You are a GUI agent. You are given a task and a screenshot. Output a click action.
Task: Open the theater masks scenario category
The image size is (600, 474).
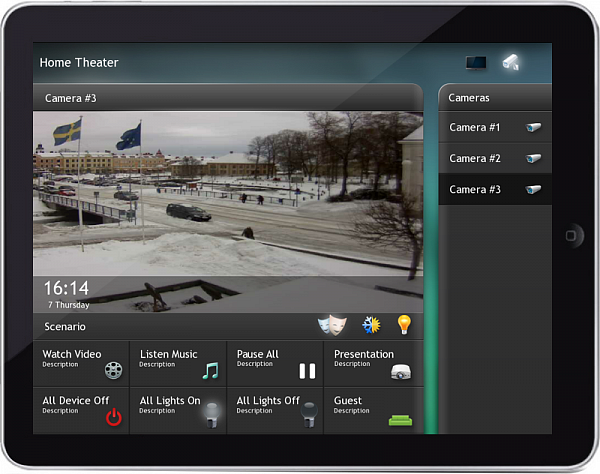[331, 325]
